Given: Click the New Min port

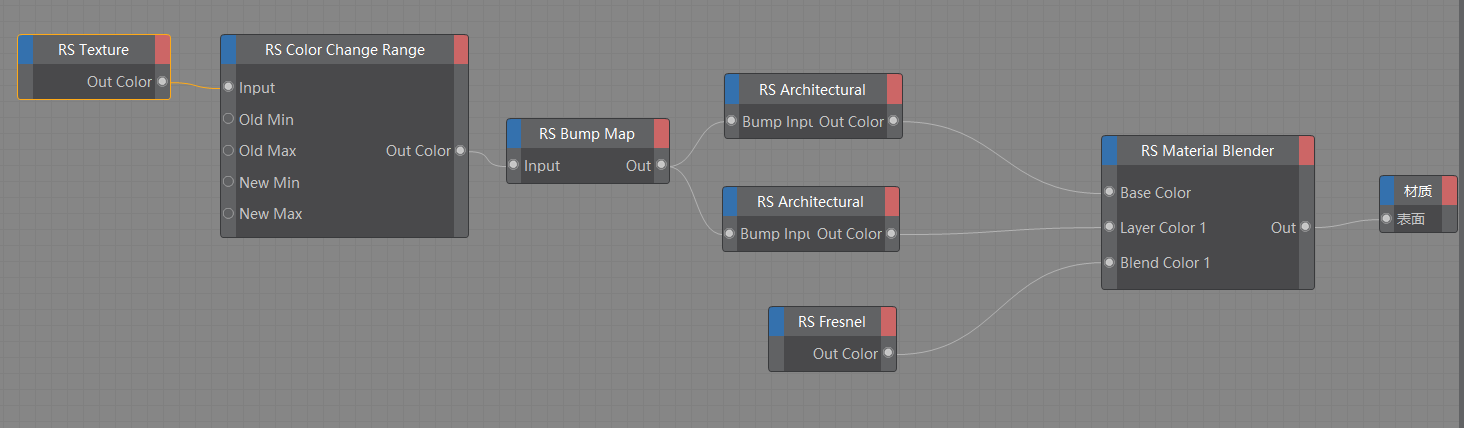Looking at the screenshot, I should click(228, 182).
